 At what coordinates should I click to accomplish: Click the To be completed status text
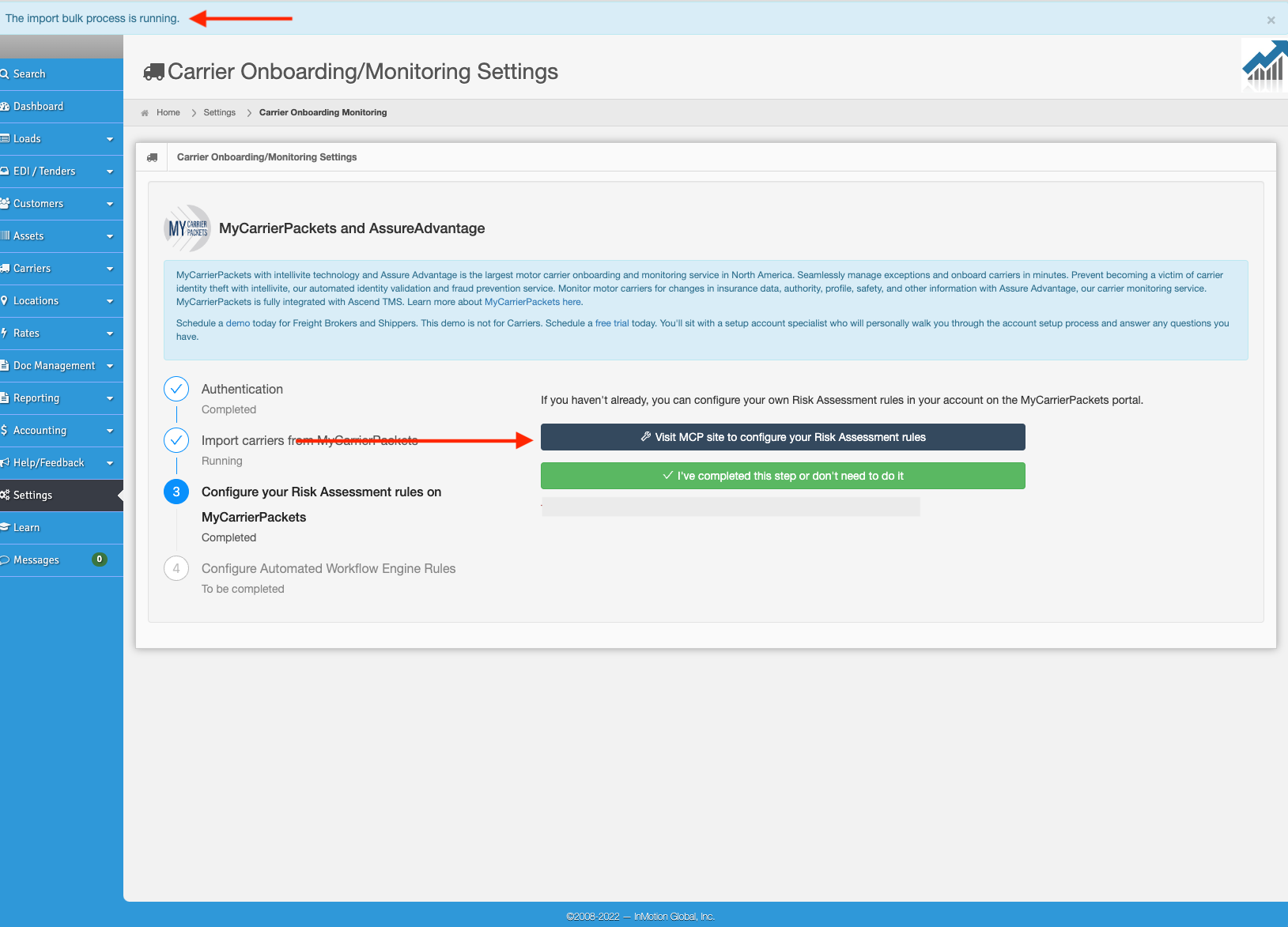(x=243, y=589)
